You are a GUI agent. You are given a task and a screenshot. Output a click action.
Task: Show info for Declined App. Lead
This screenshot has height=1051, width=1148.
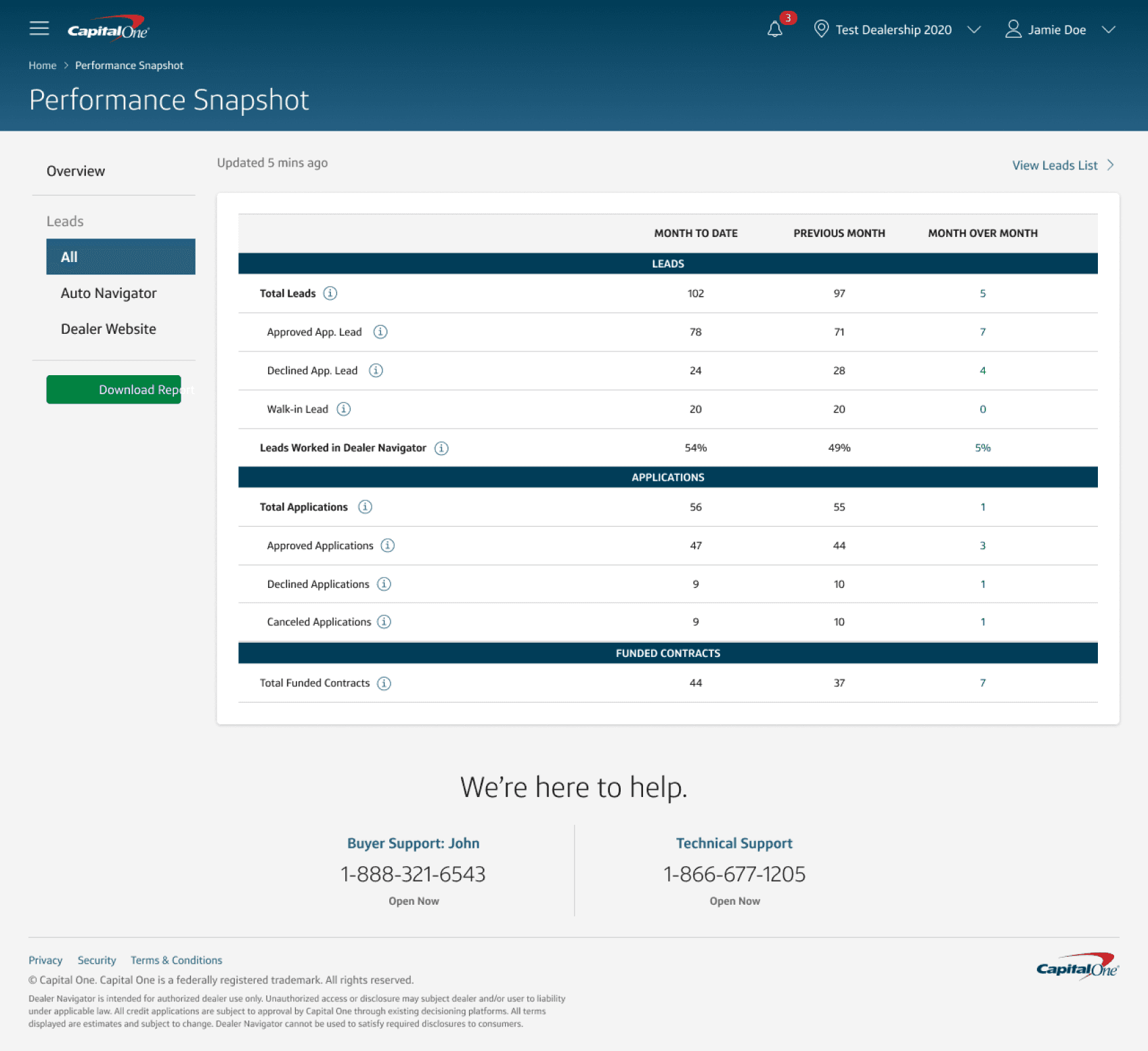(376, 370)
